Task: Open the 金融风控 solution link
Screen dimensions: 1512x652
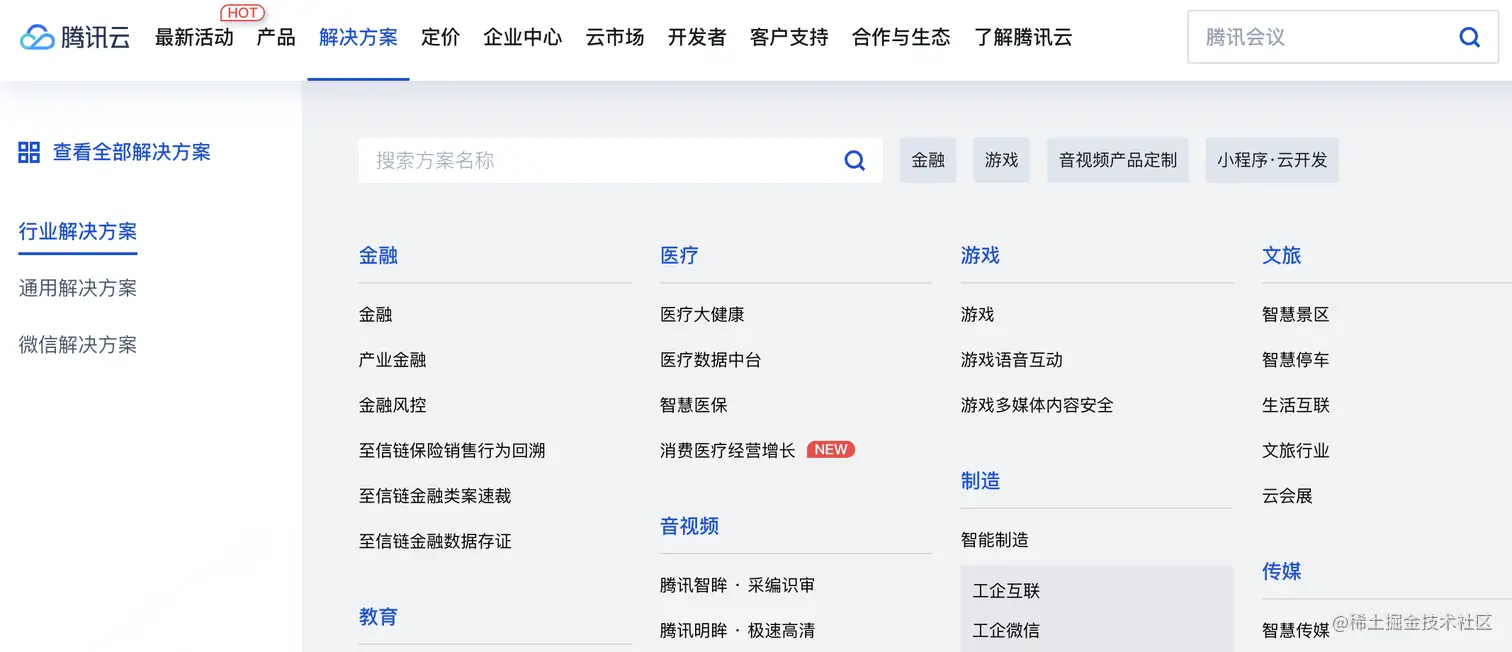Action: pos(392,405)
